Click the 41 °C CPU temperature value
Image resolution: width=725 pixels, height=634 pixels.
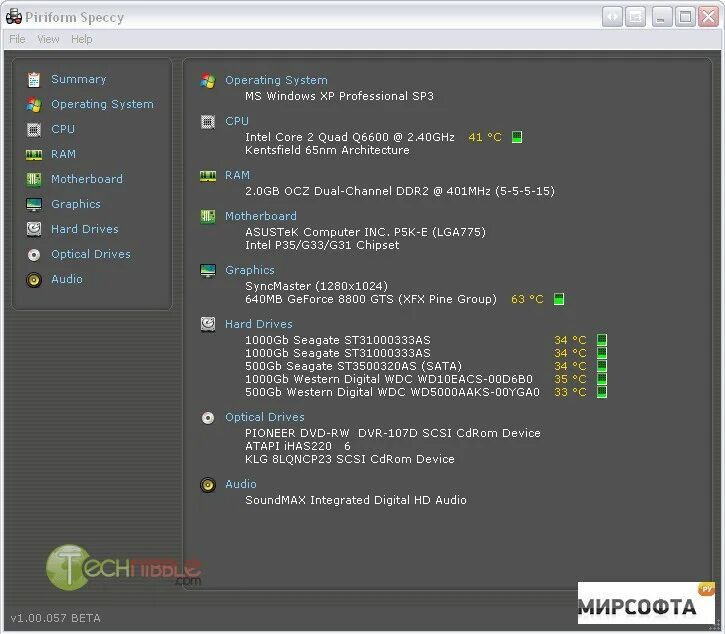coord(485,137)
